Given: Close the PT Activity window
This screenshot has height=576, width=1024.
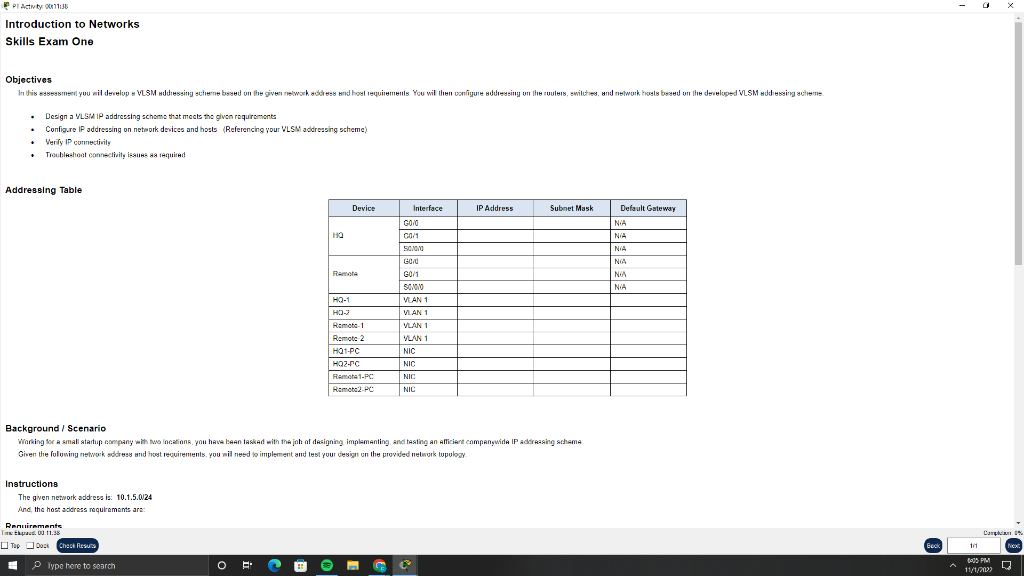Looking at the screenshot, I should [x=1010, y=6].
